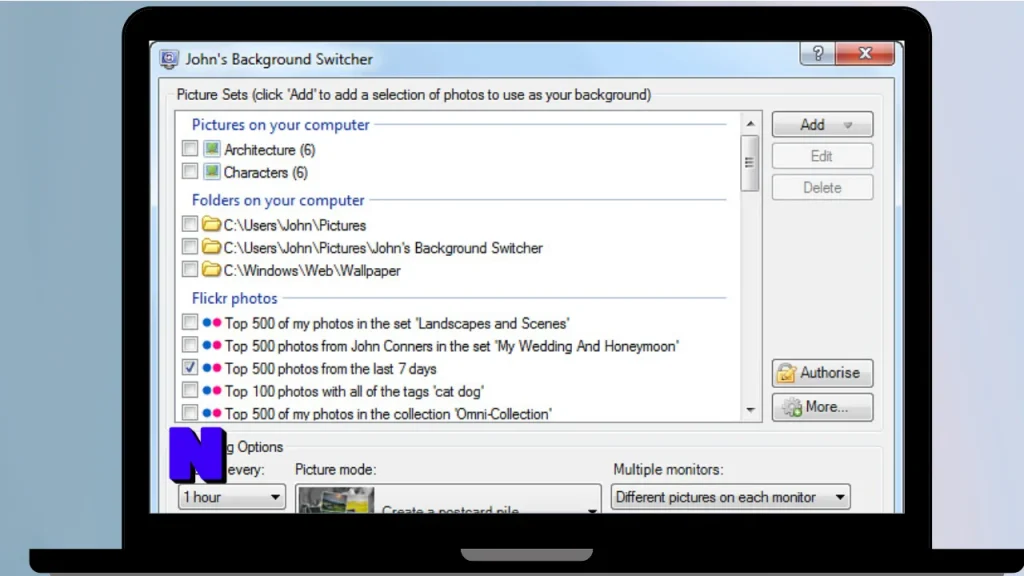
Task: Close the Background Switcher window
Action: tap(865, 54)
